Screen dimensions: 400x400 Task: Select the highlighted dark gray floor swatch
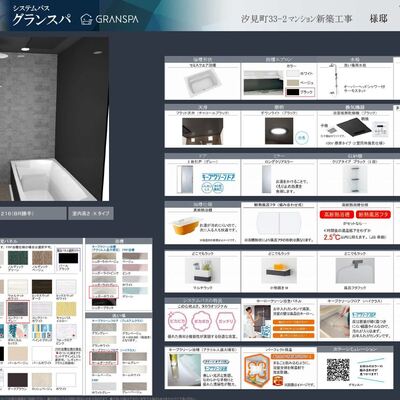104,357
